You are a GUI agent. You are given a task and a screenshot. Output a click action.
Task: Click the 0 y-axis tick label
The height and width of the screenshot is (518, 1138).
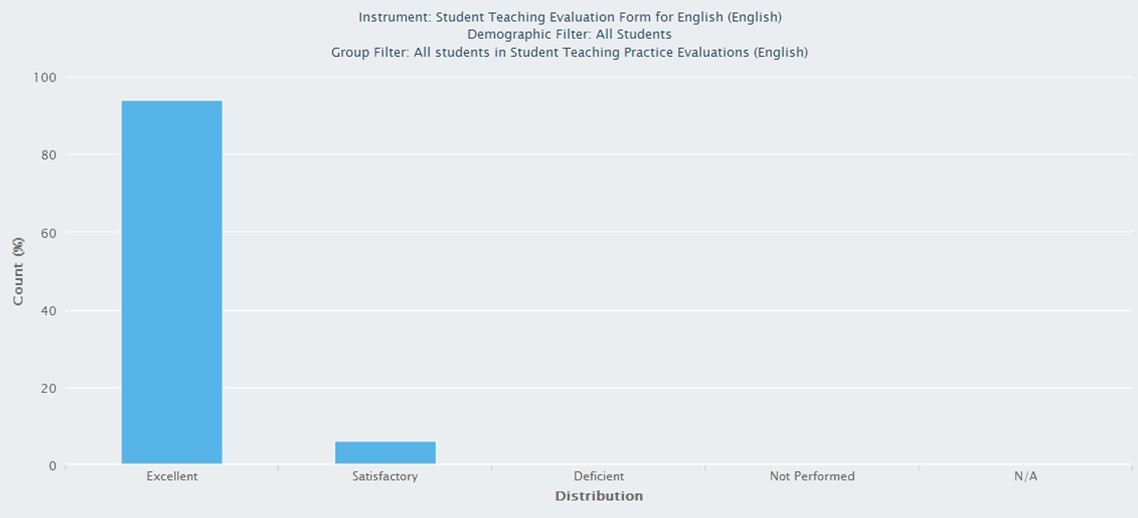53,466
